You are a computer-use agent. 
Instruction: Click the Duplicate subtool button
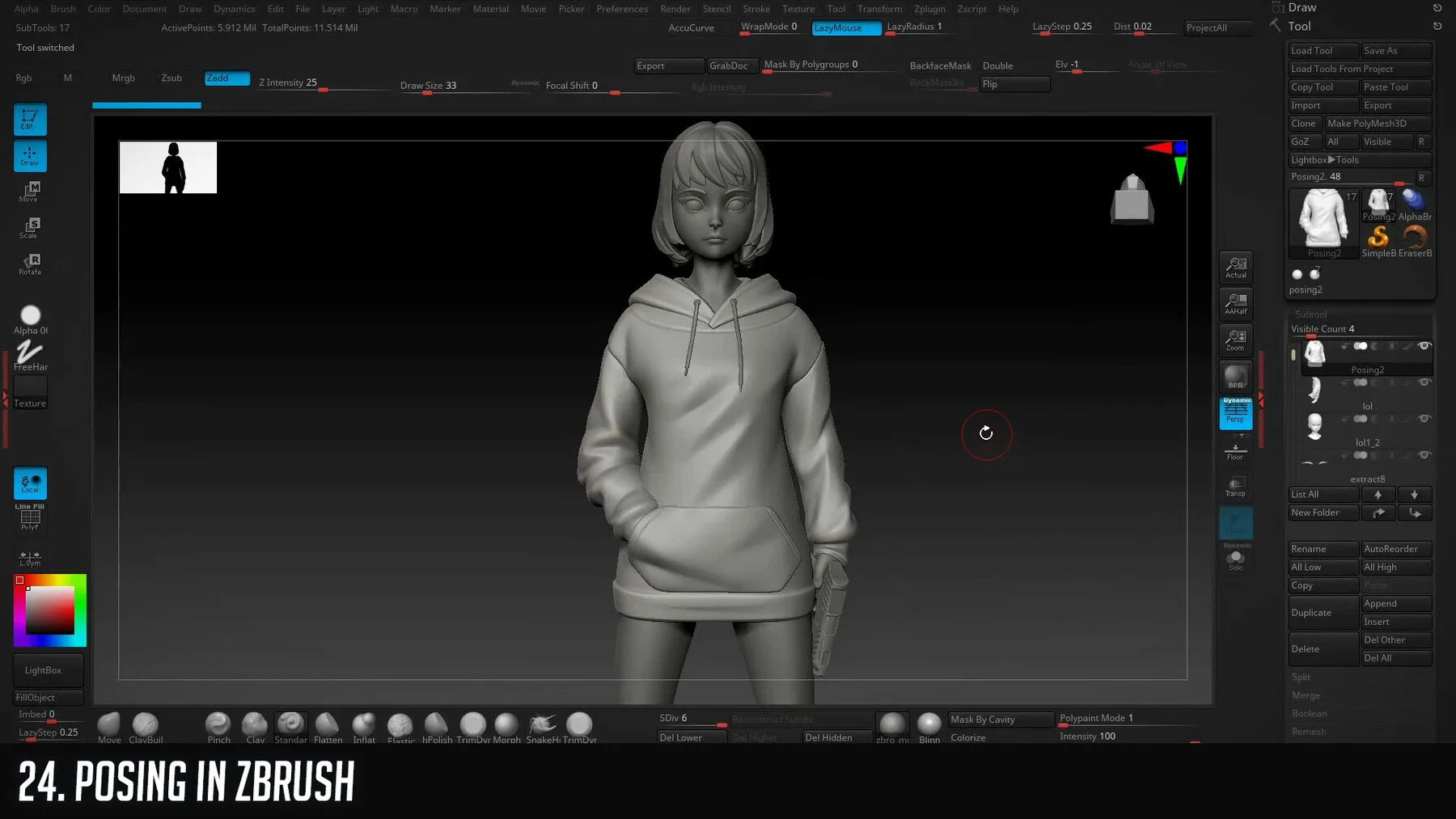point(1323,613)
